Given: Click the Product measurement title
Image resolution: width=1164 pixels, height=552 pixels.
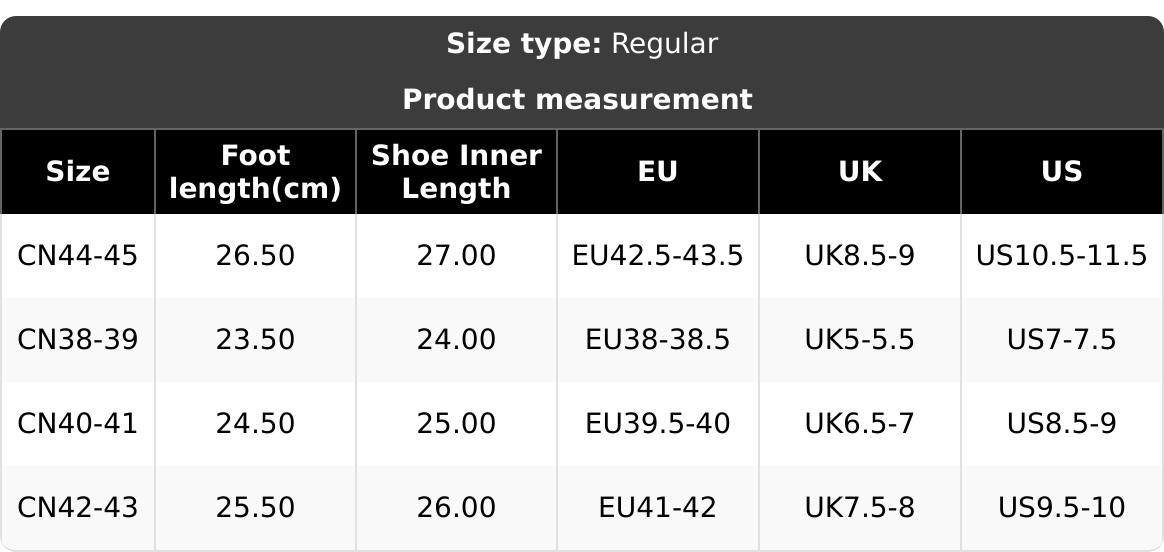Looking at the screenshot, I should pos(577,100).
